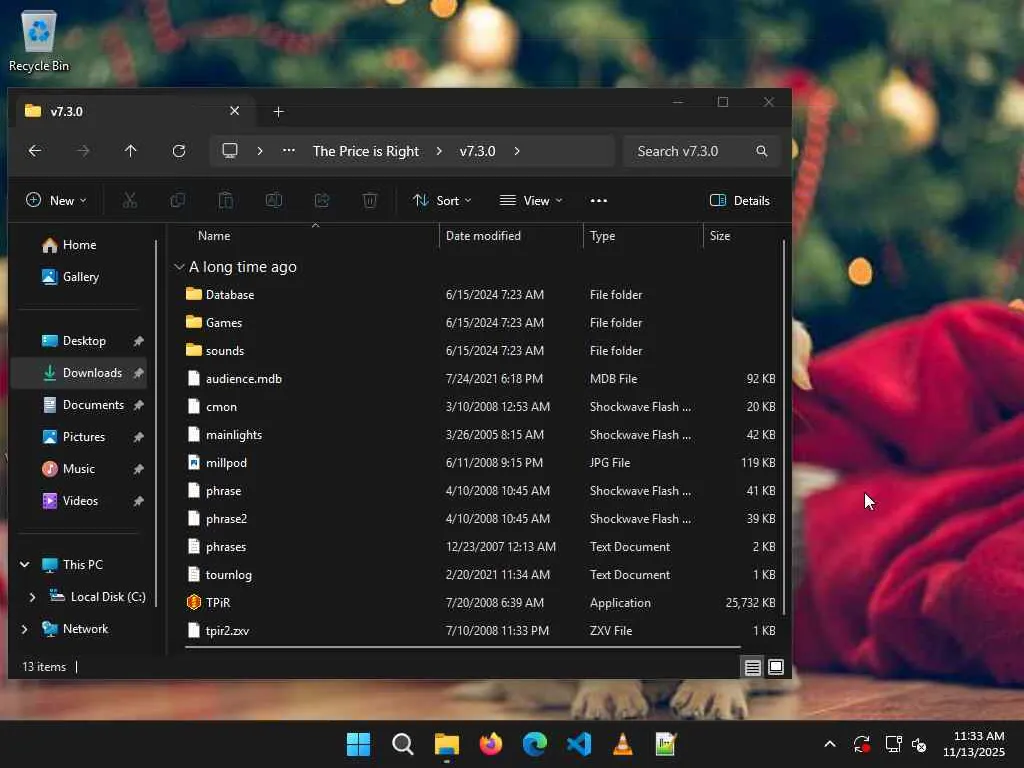
Task: Open the Recycle Bin desktop icon
Action: click(x=39, y=41)
